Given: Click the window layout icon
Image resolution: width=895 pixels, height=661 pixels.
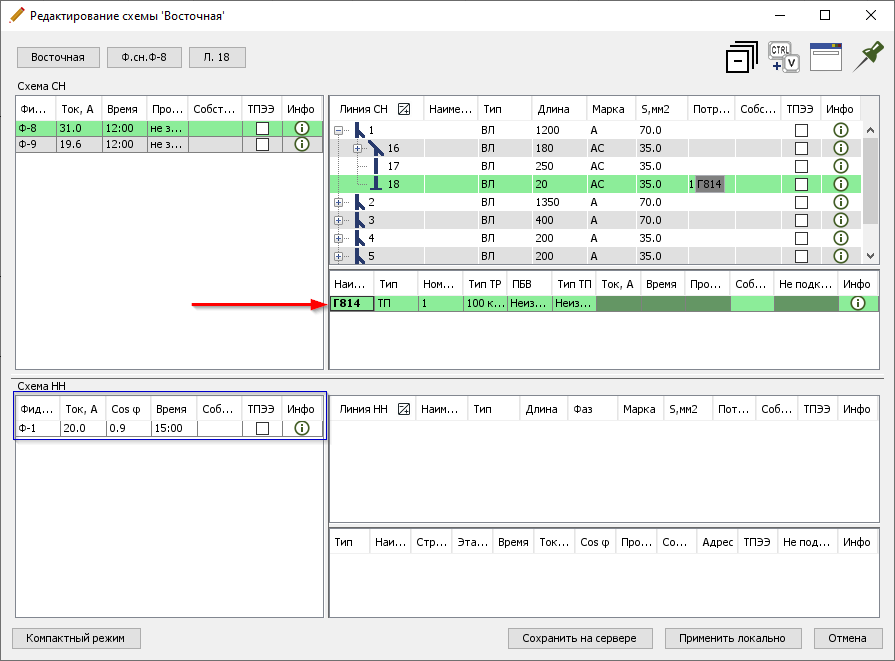Looking at the screenshot, I should (825, 57).
